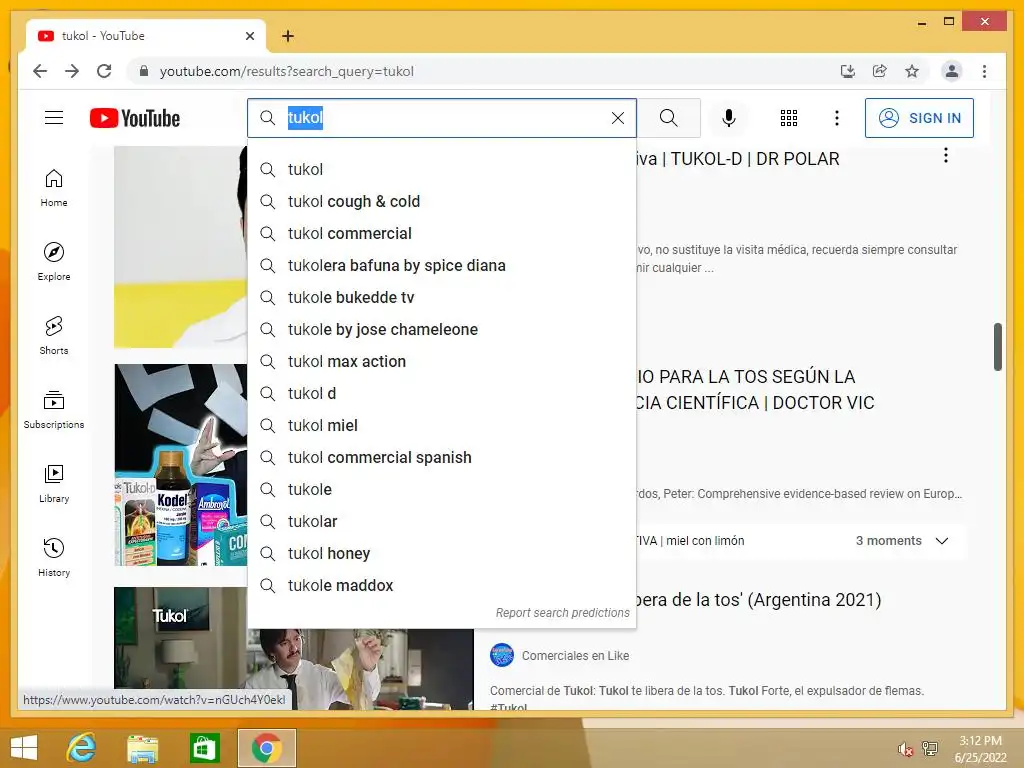The width and height of the screenshot is (1024, 768).
Task: Click the address bar URL
Action: (287, 71)
